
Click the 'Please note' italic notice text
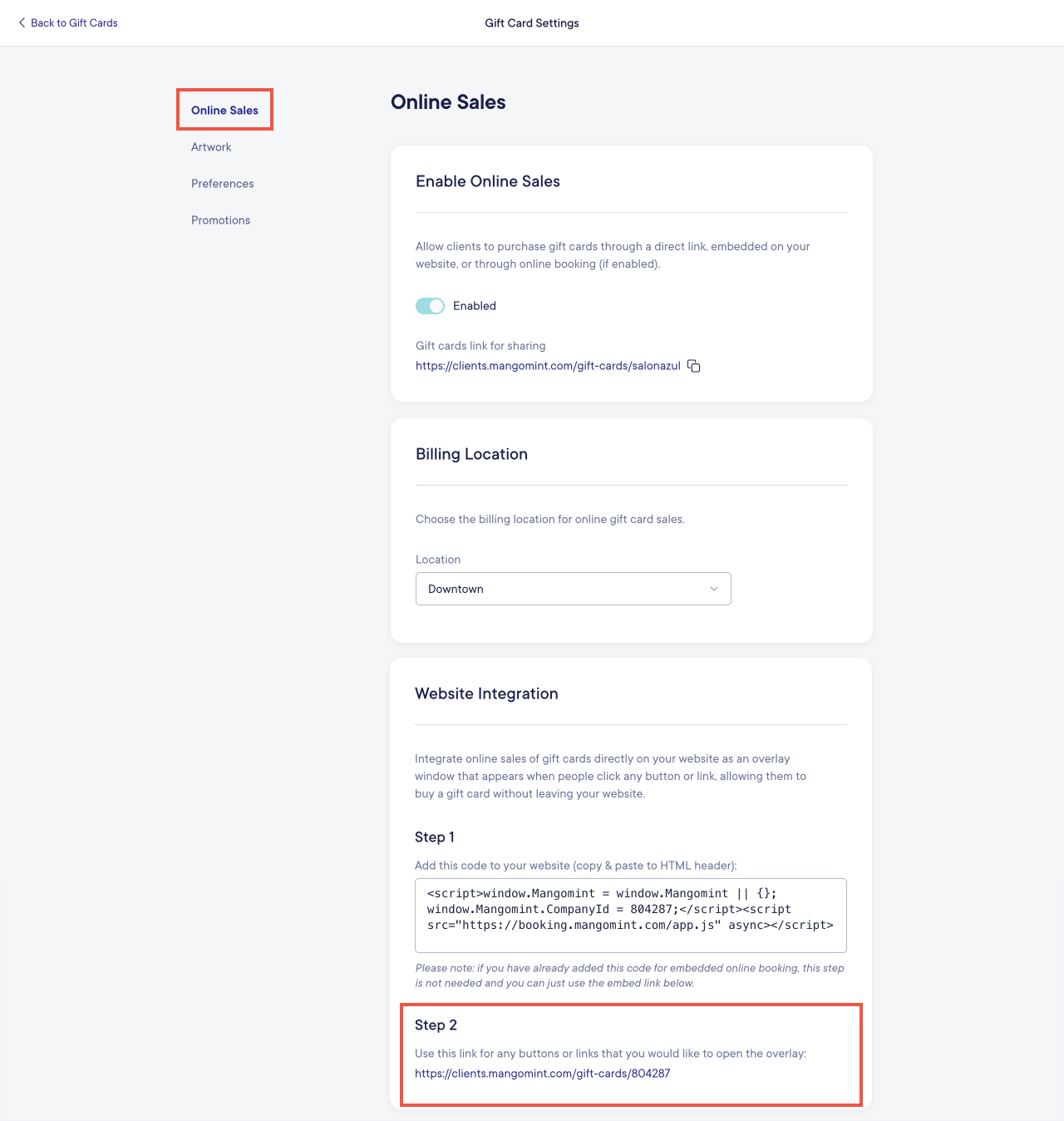pos(629,975)
